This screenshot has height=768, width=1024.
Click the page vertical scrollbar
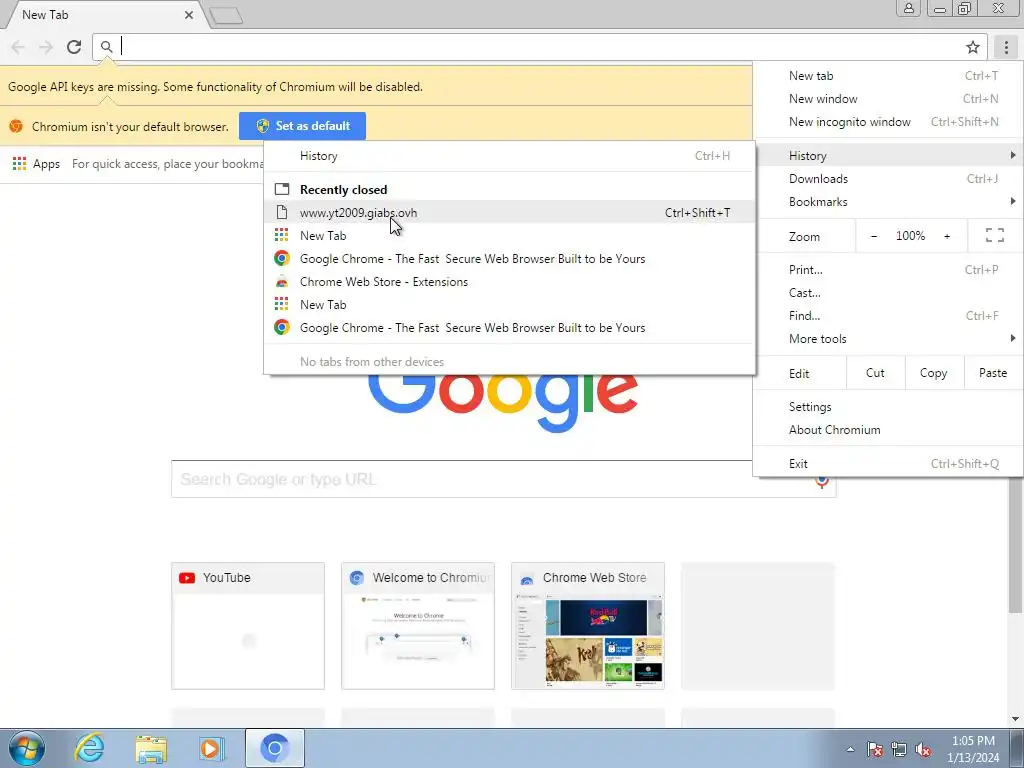click(1016, 543)
